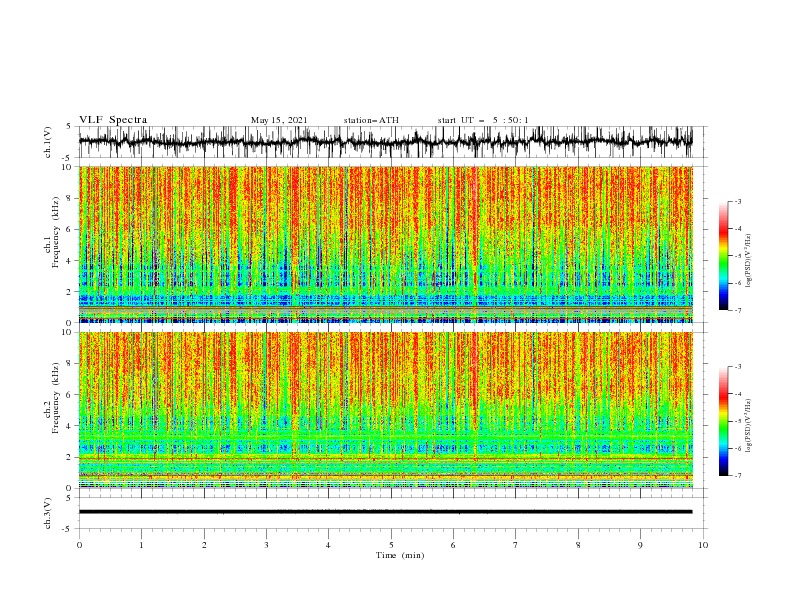Click the time axis tick label '3'
Screen dimensions: 792x612
coord(266,545)
